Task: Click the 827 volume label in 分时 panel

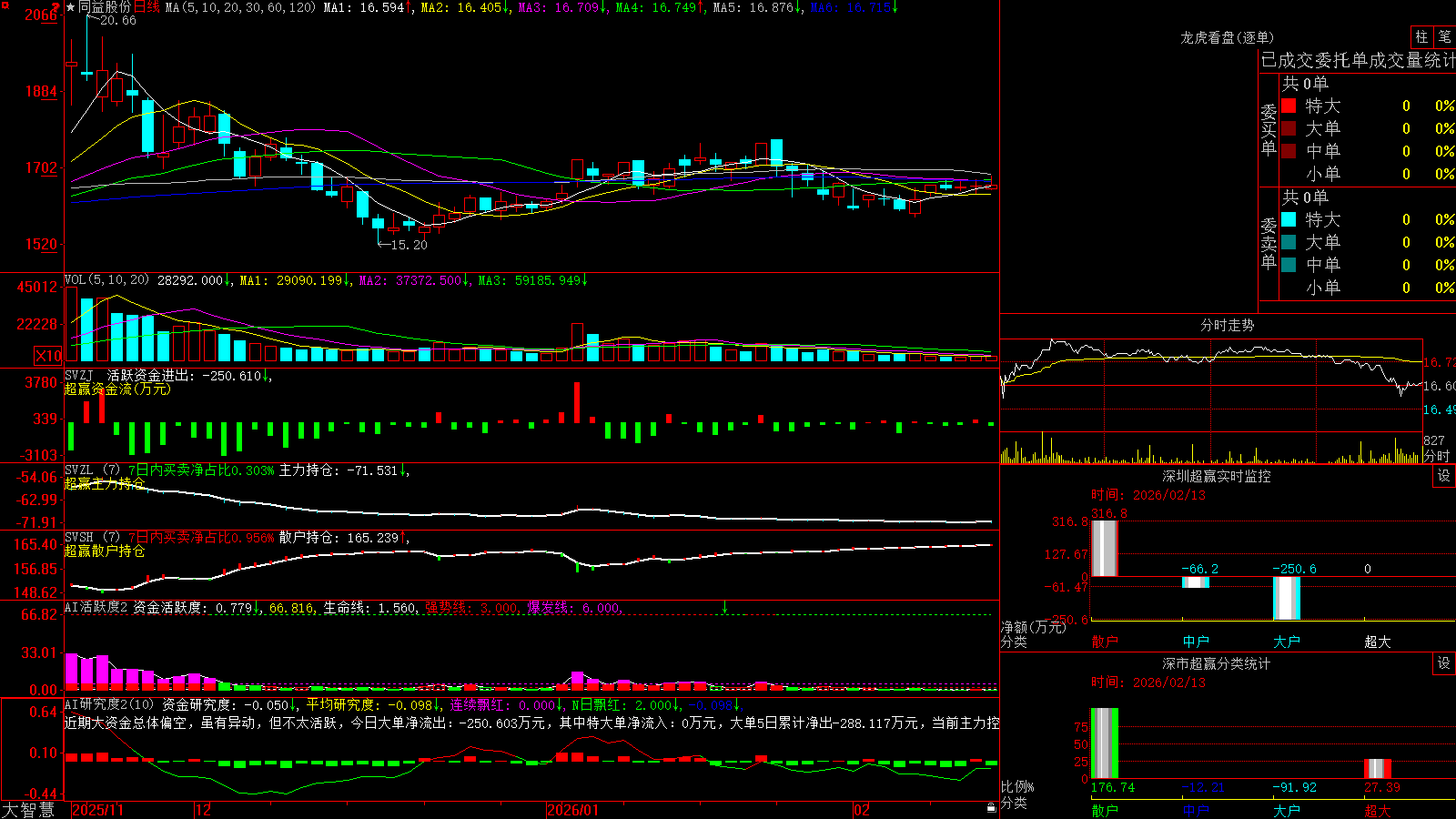Action: tap(1434, 440)
